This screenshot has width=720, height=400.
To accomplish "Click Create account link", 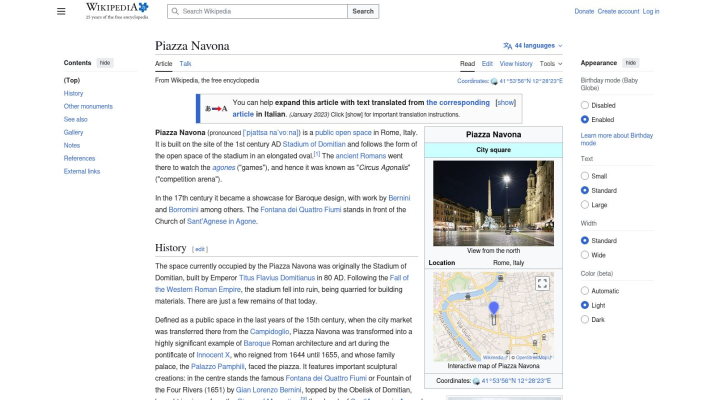I will pos(618,11).
